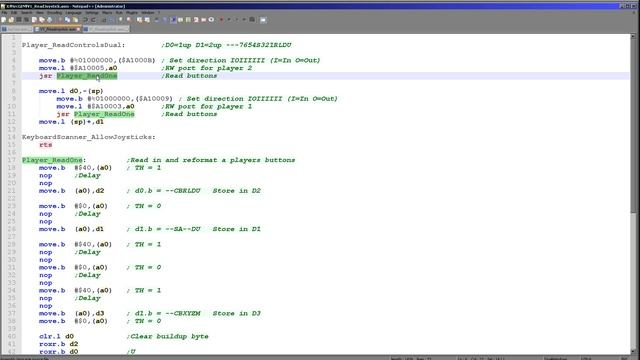640x360 pixels.
Task: Open the View menu
Action: click(x=40, y=13)
